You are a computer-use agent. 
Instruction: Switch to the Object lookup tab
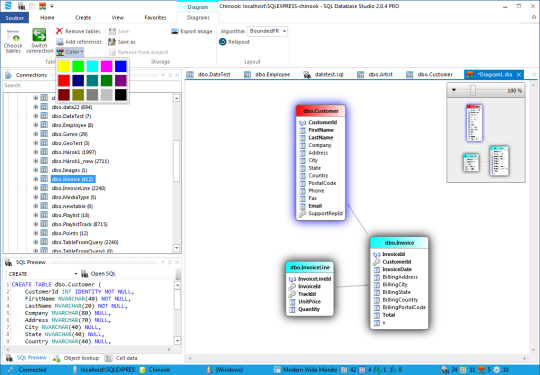coord(76,358)
